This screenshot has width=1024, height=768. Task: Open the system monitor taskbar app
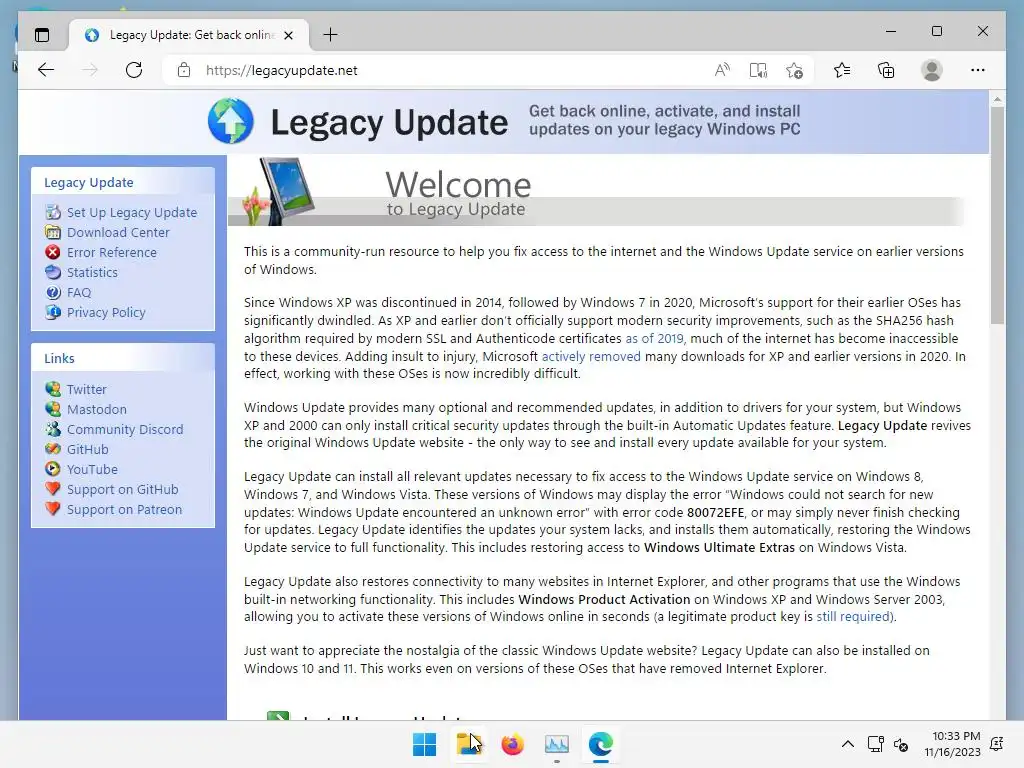pos(556,744)
